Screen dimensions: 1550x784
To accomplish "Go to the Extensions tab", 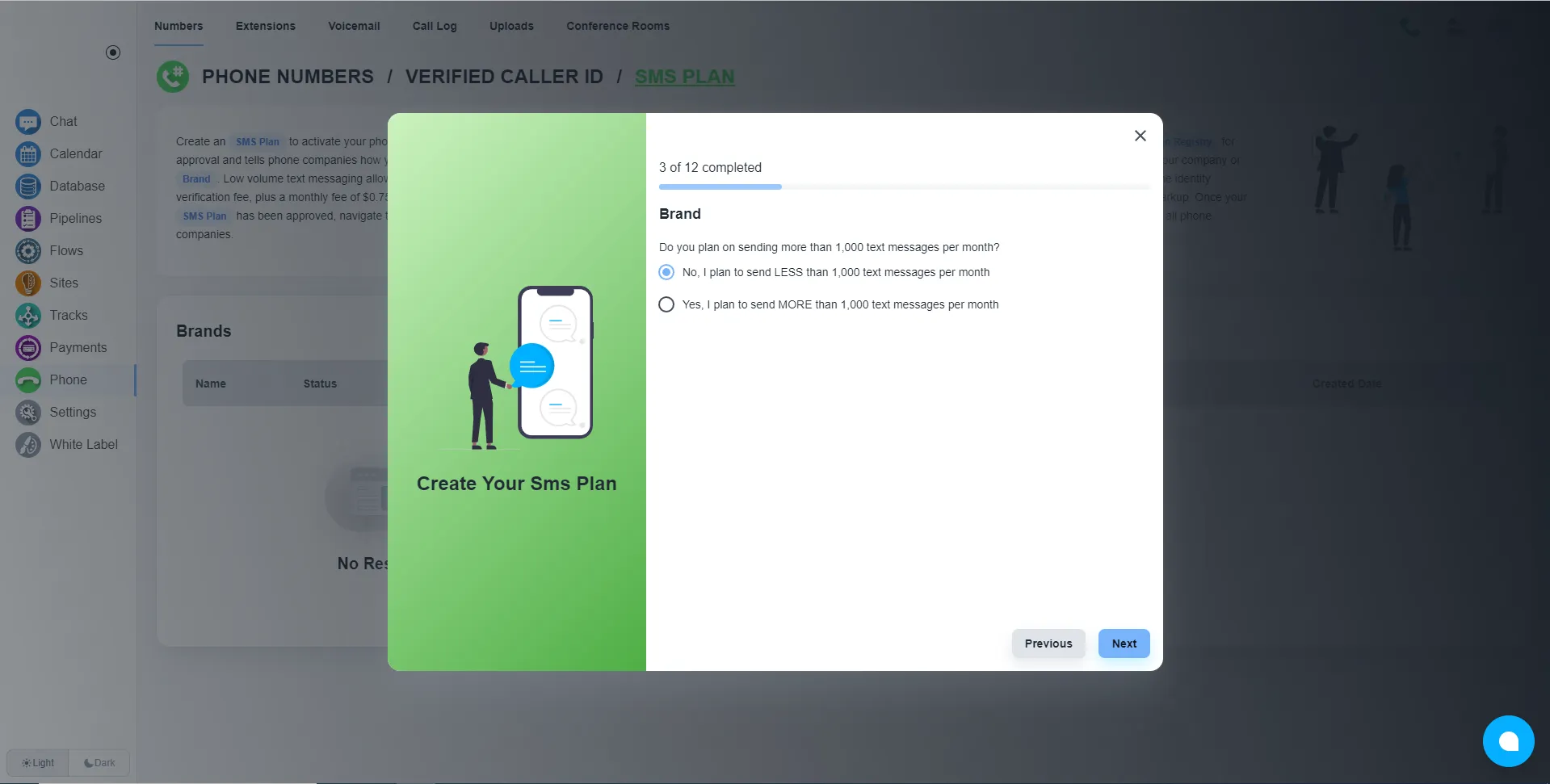I will [266, 26].
